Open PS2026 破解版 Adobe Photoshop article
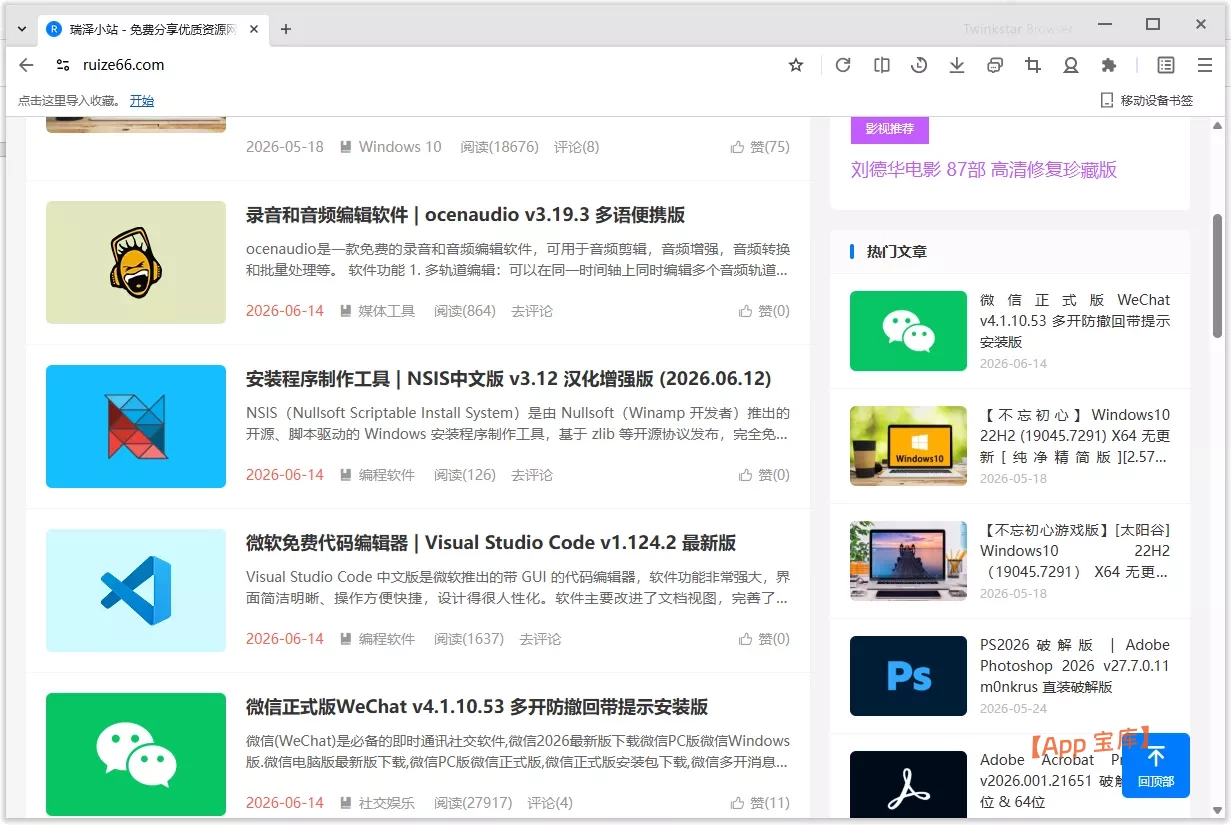The height and width of the screenshot is (825, 1231). point(1075,666)
